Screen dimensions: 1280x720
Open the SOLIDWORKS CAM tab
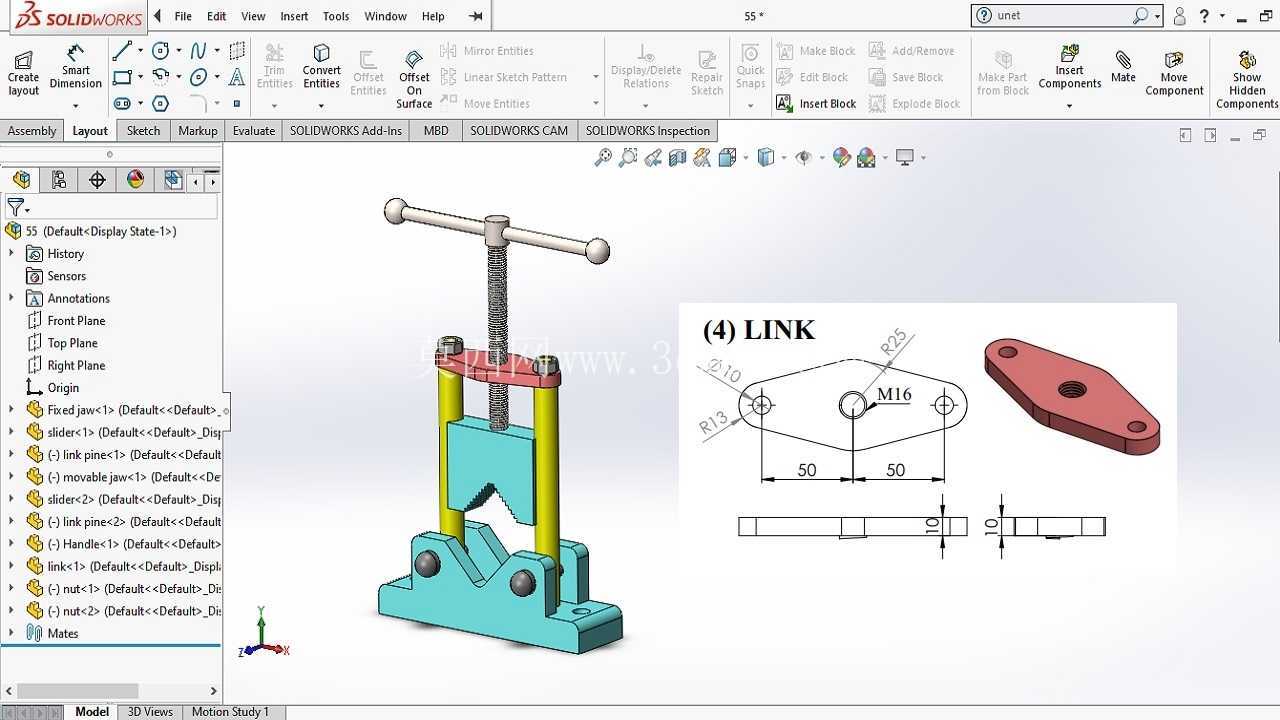519,131
